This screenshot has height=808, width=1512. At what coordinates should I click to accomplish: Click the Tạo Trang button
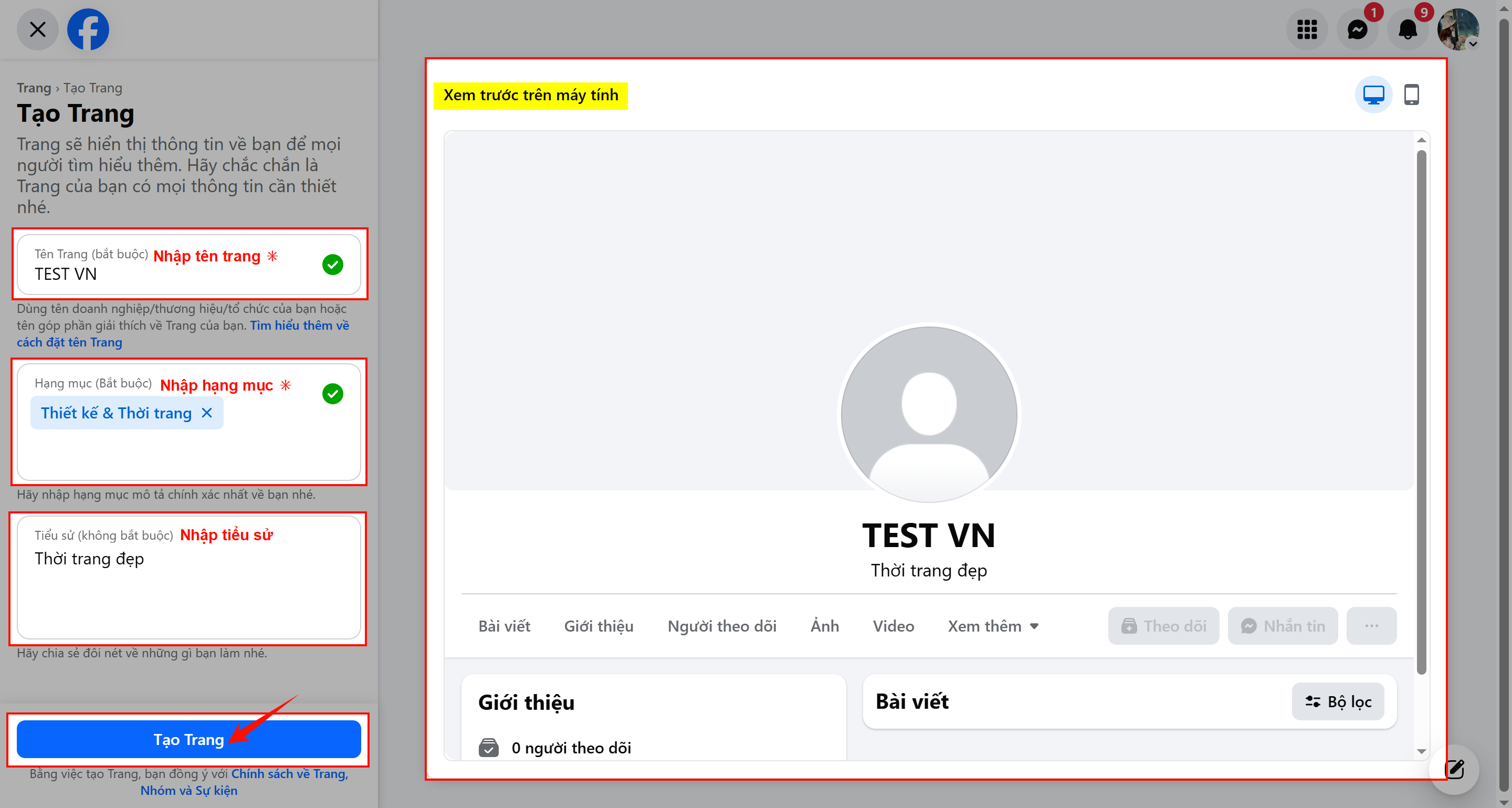pos(188,739)
